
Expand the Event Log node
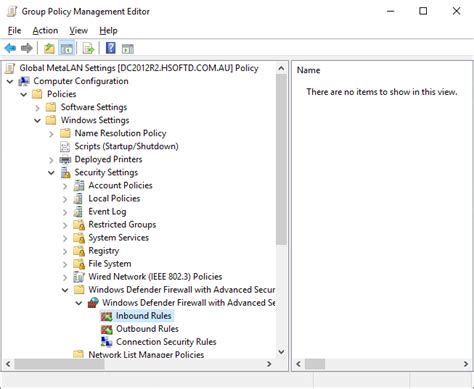65,212
